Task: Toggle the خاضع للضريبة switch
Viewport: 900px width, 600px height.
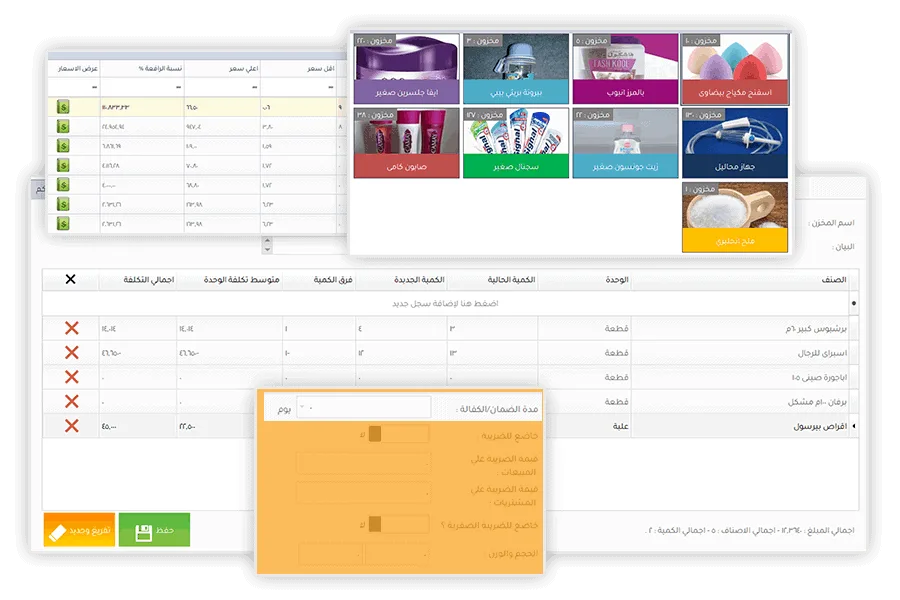Action: coord(375,434)
